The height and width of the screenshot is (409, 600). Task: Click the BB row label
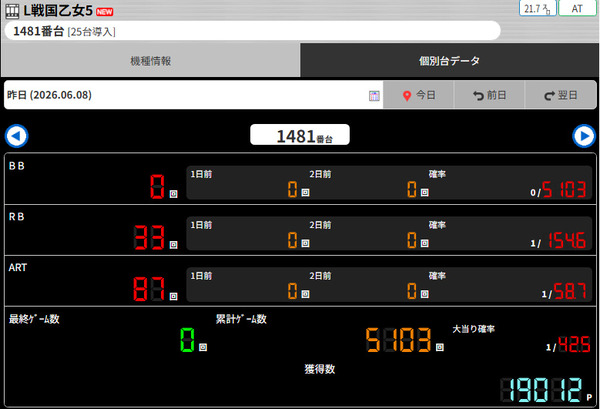(17, 166)
